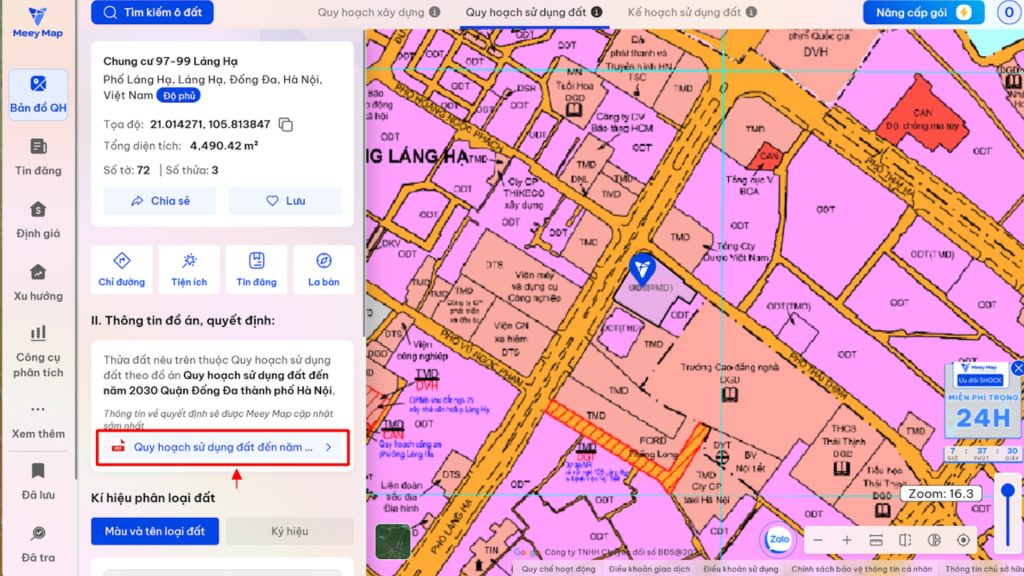Open the Tiện ích utilities panel
Image resolution: width=1024 pixels, height=576 pixels.
189,268
